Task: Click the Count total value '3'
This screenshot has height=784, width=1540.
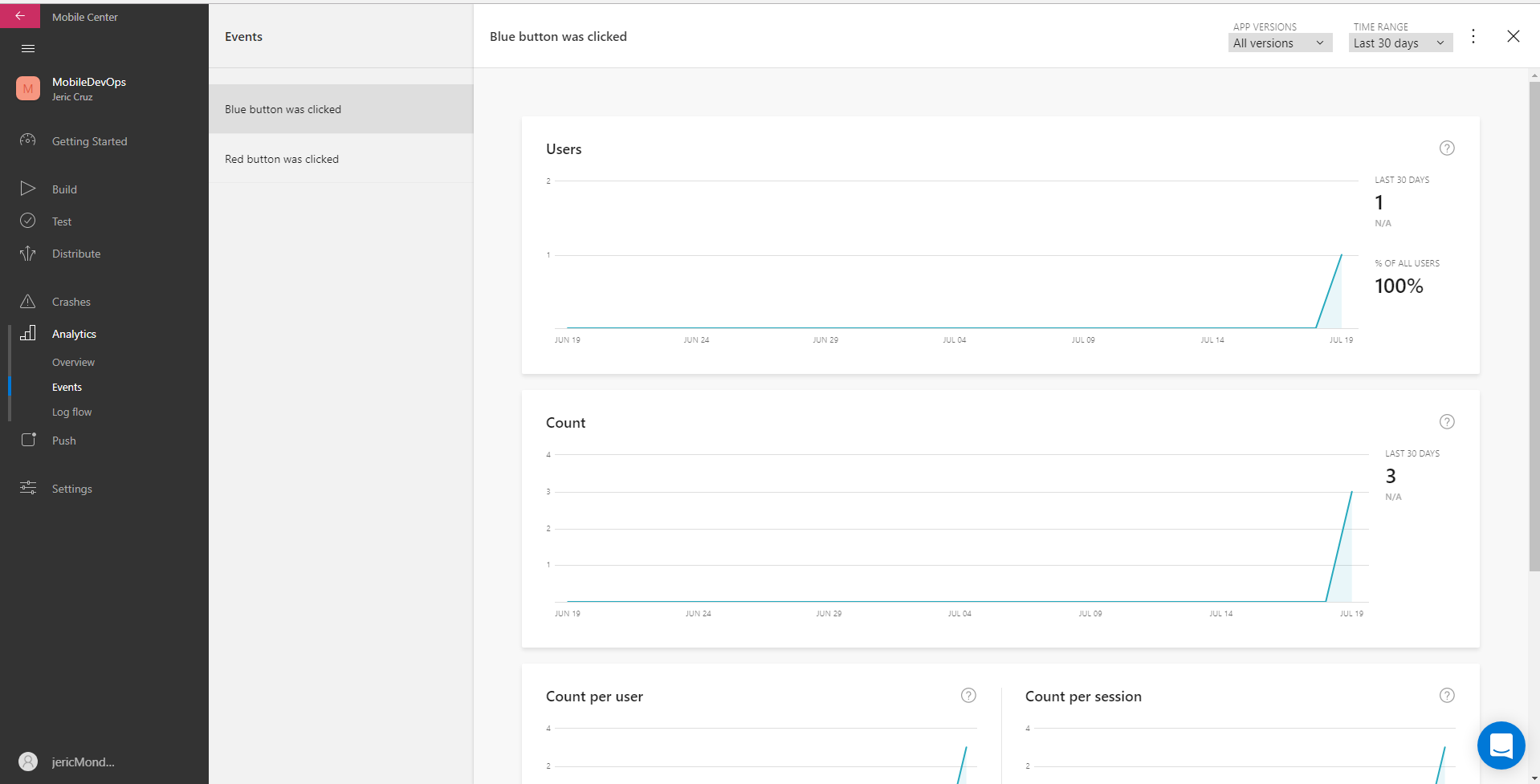Action: pyautogui.click(x=1391, y=476)
